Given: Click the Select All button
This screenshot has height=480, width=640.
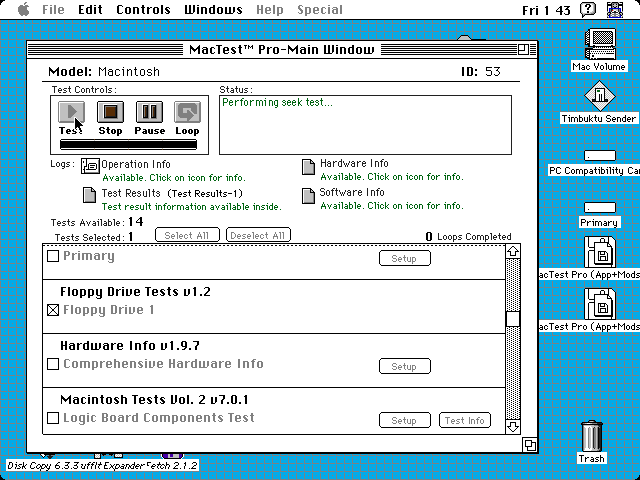Looking at the screenshot, I should click(187, 235).
